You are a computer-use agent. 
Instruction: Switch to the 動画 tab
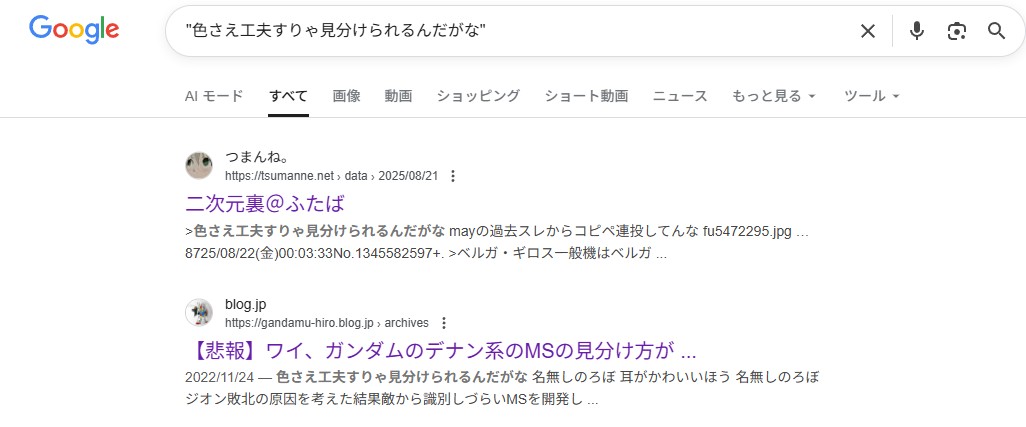398,96
